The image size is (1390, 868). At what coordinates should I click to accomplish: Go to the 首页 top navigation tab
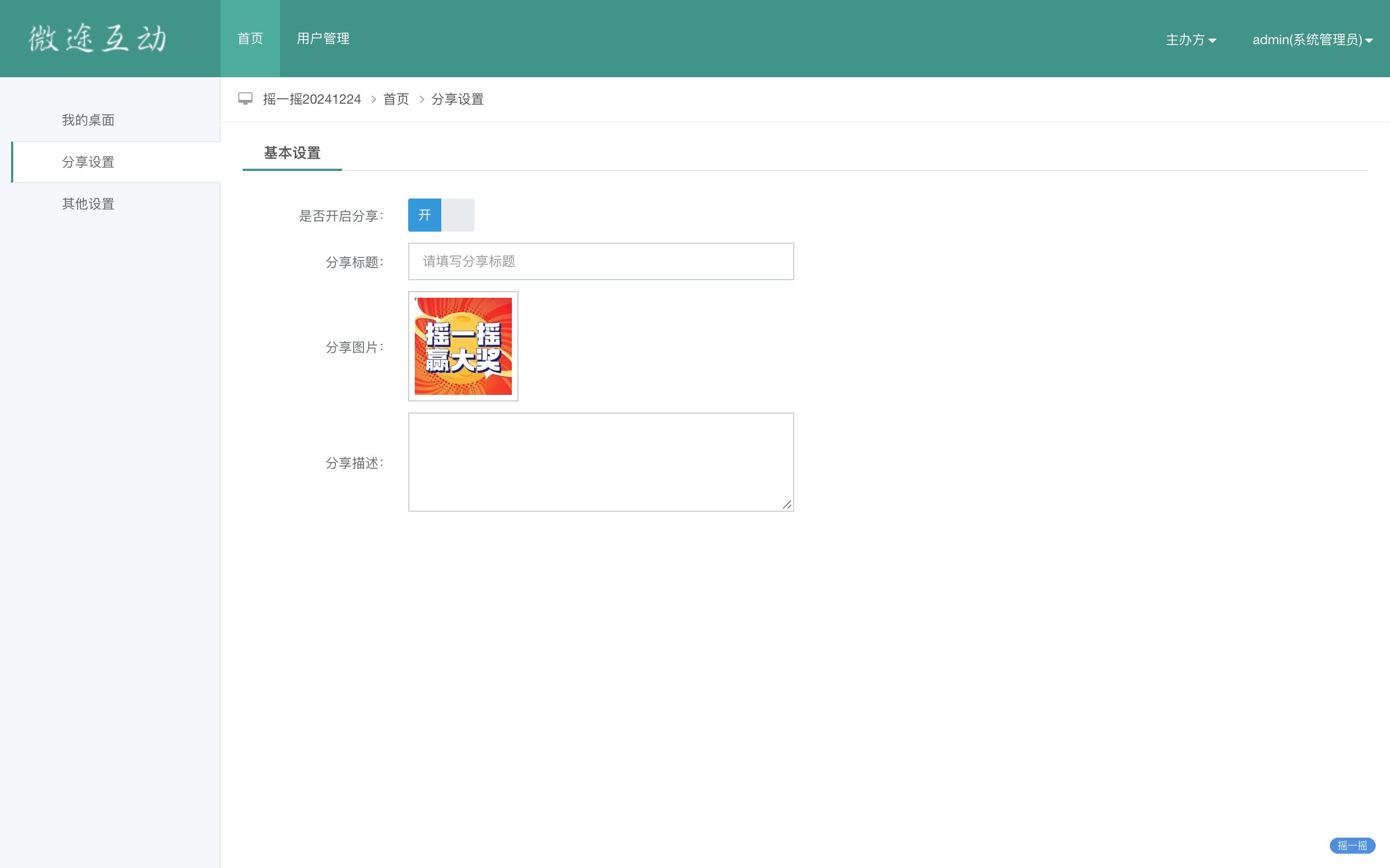pos(250,39)
